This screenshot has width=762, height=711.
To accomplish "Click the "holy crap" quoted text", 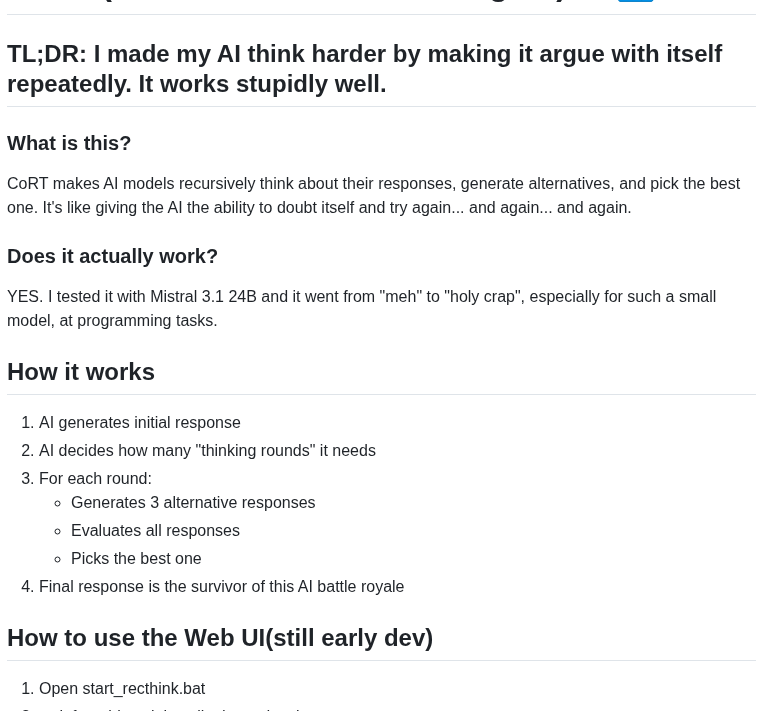I will point(482,296).
